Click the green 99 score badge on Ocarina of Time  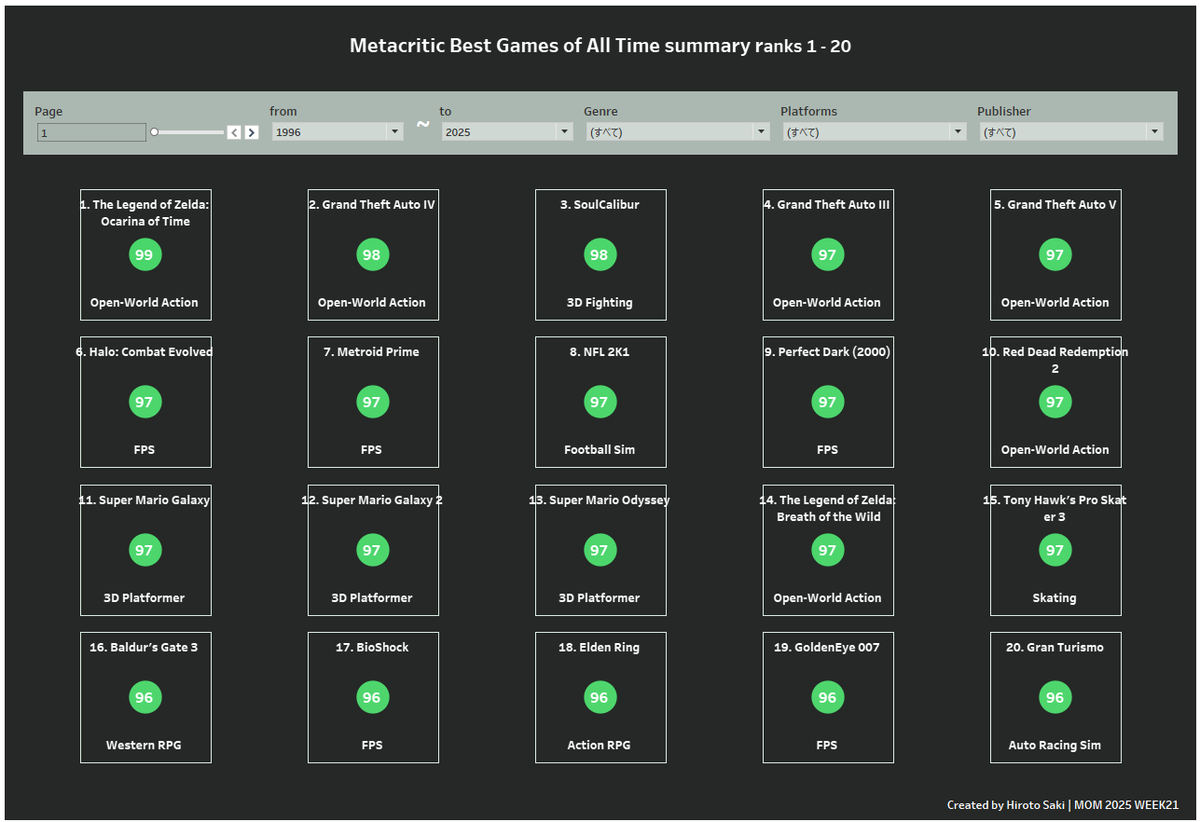click(145, 254)
